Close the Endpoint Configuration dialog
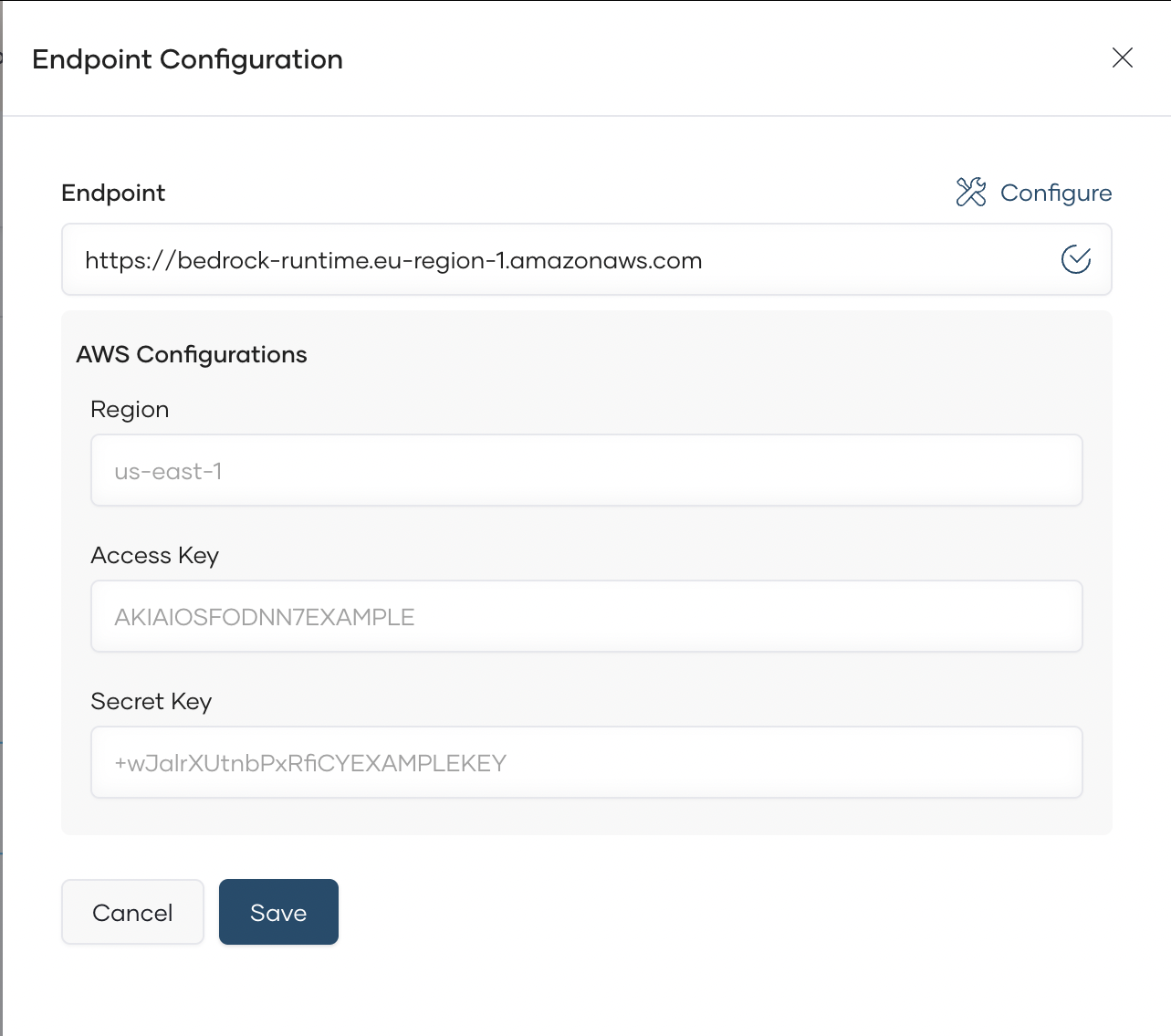The width and height of the screenshot is (1171, 1036). coord(1123,58)
